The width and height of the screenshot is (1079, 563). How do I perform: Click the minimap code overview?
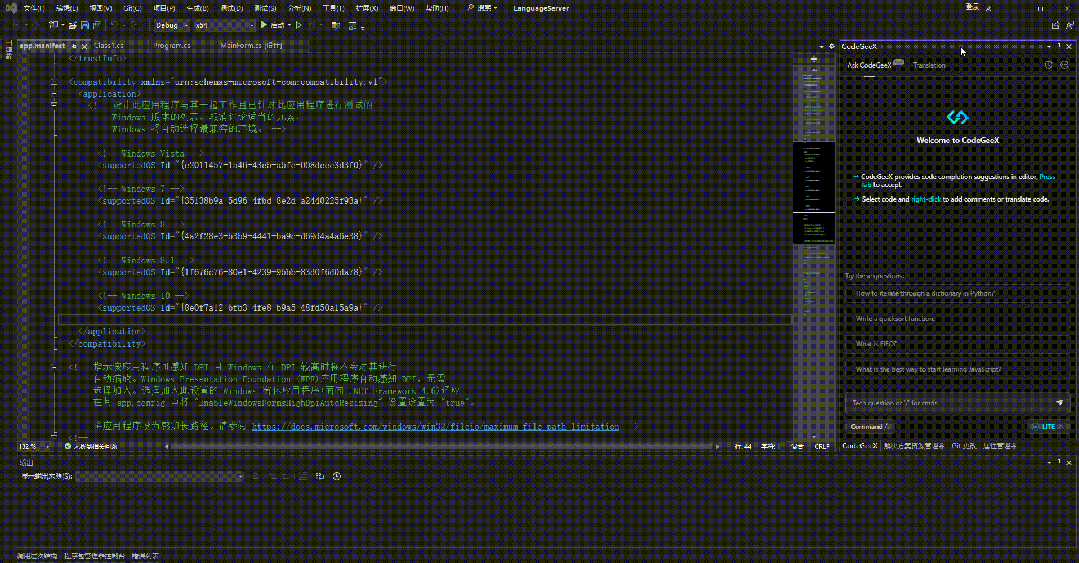click(x=813, y=248)
